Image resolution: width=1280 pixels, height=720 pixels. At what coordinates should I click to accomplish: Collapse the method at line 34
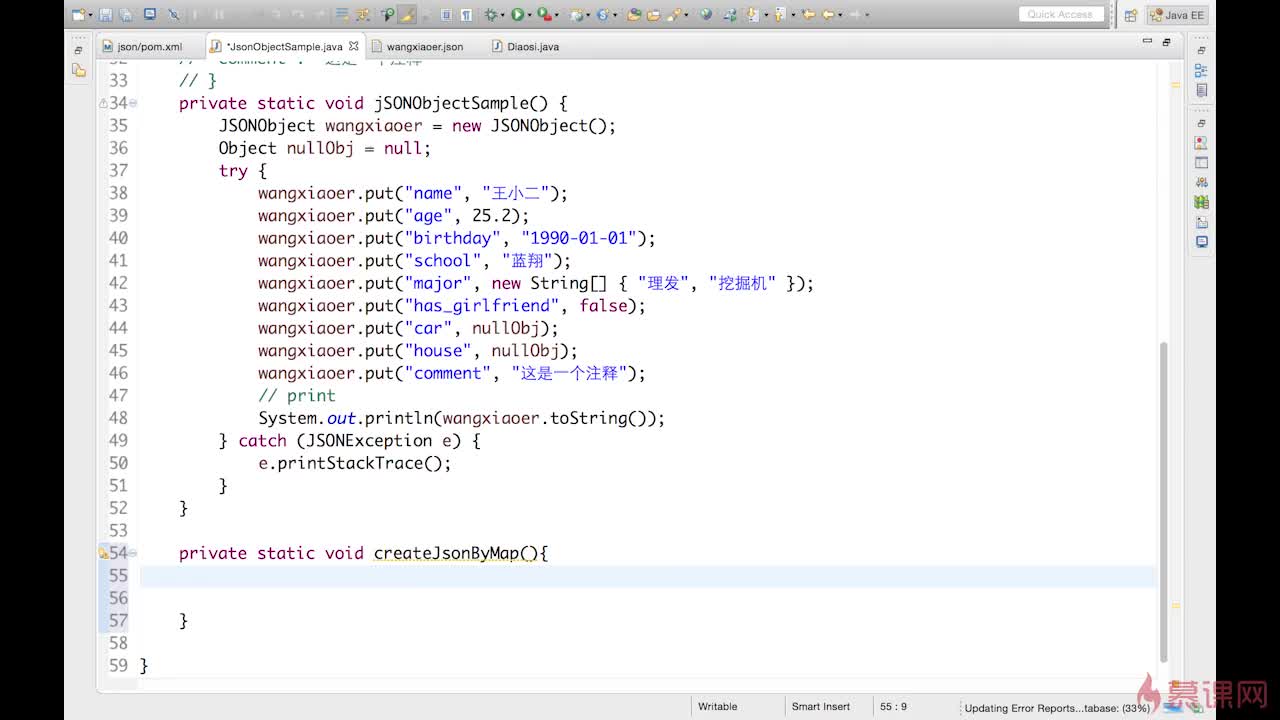coord(133,103)
